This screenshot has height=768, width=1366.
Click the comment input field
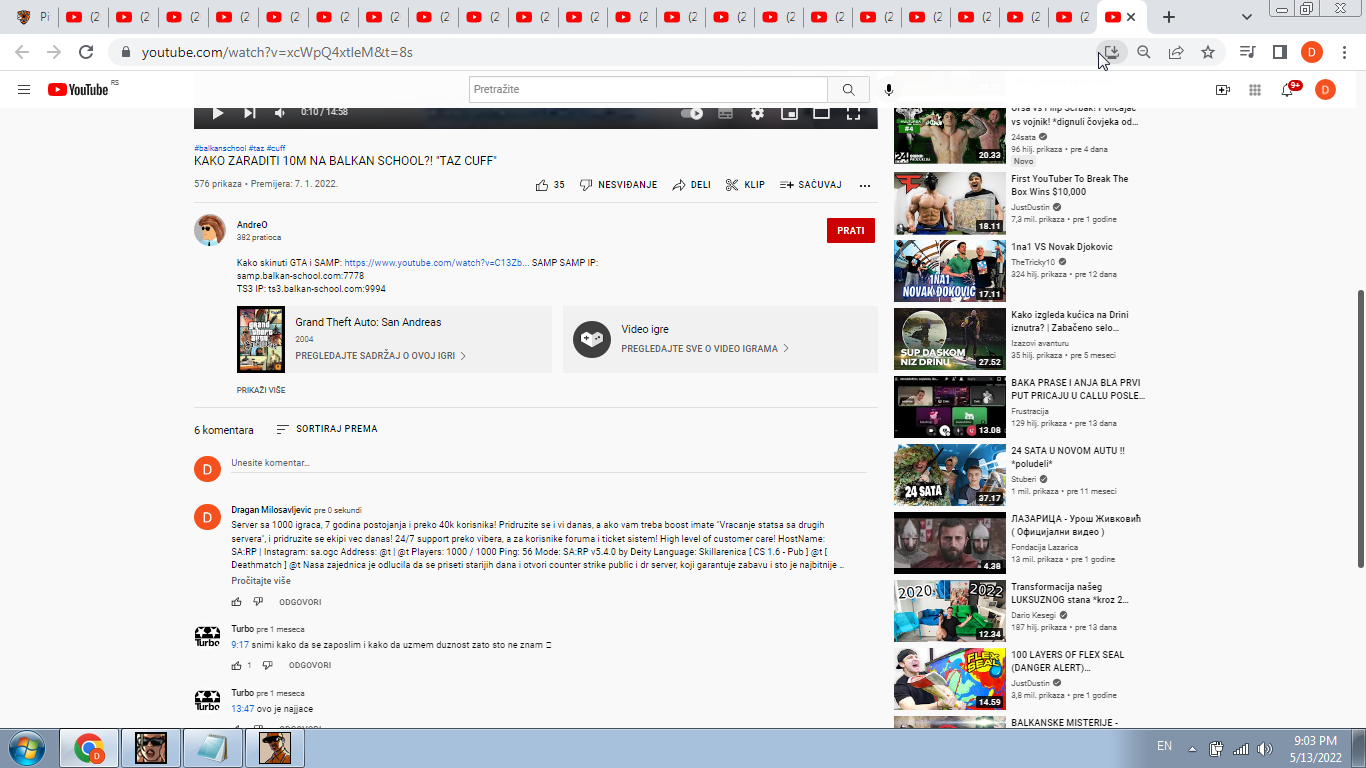pos(549,463)
